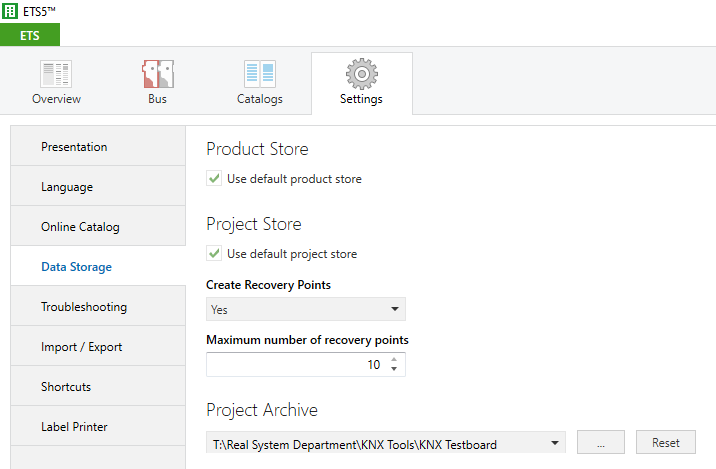The width and height of the screenshot is (716, 469).
Task: Open the Shortcuts settings section
Action: tap(98, 386)
